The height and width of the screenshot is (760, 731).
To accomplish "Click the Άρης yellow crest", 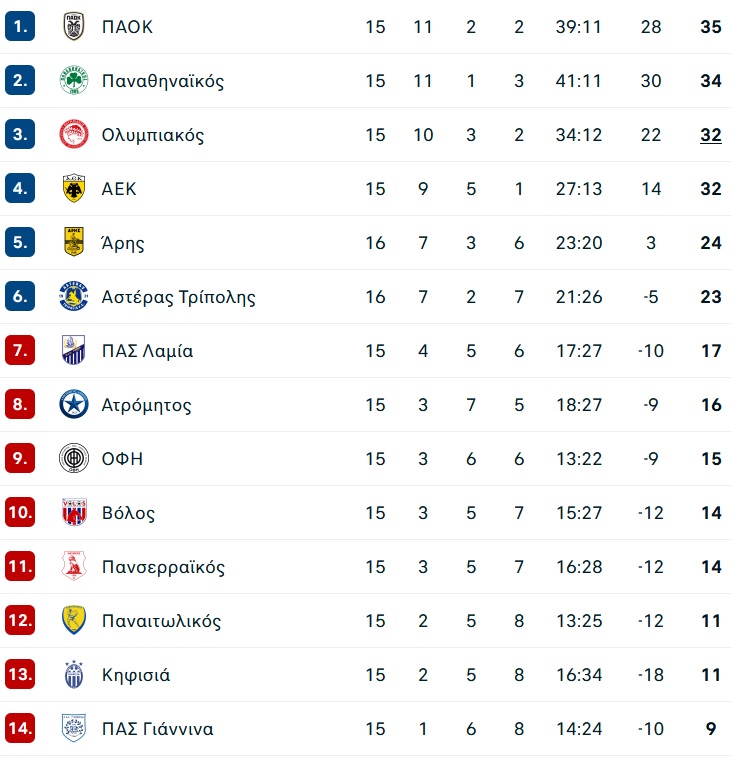I will [x=74, y=242].
